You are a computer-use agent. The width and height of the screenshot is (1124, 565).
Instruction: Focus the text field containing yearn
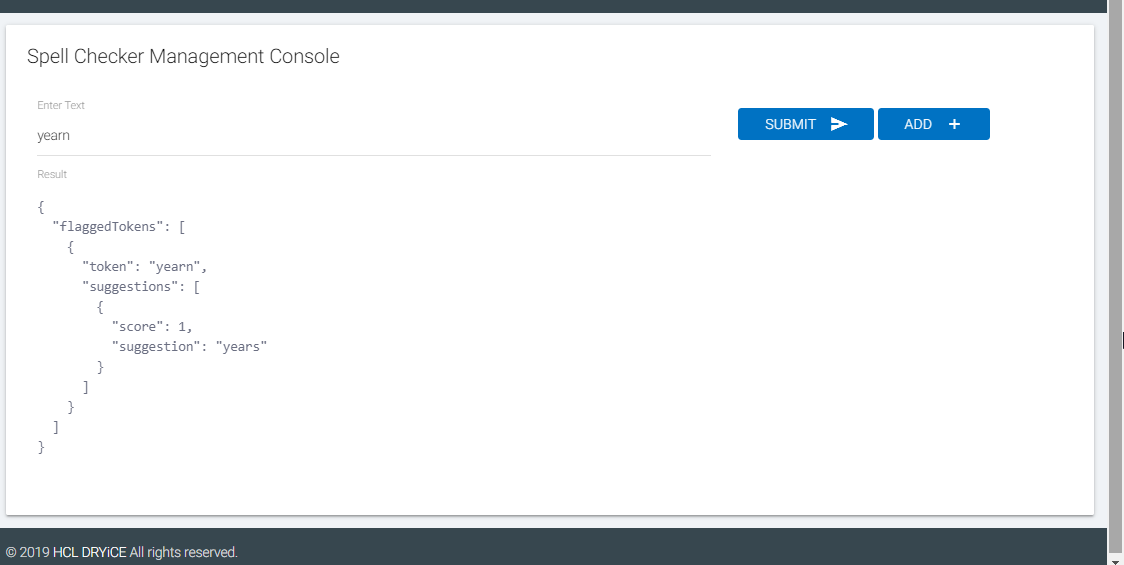[x=373, y=136]
